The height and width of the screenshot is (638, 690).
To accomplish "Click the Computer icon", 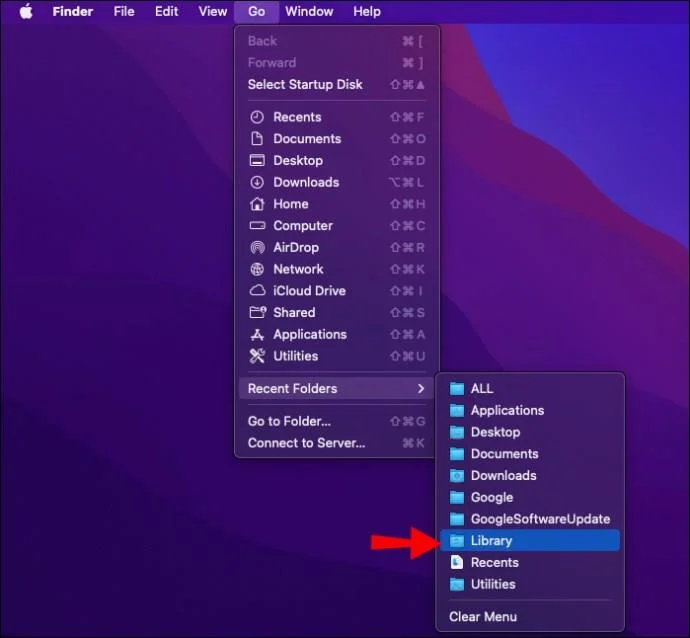I will click(257, 226).
